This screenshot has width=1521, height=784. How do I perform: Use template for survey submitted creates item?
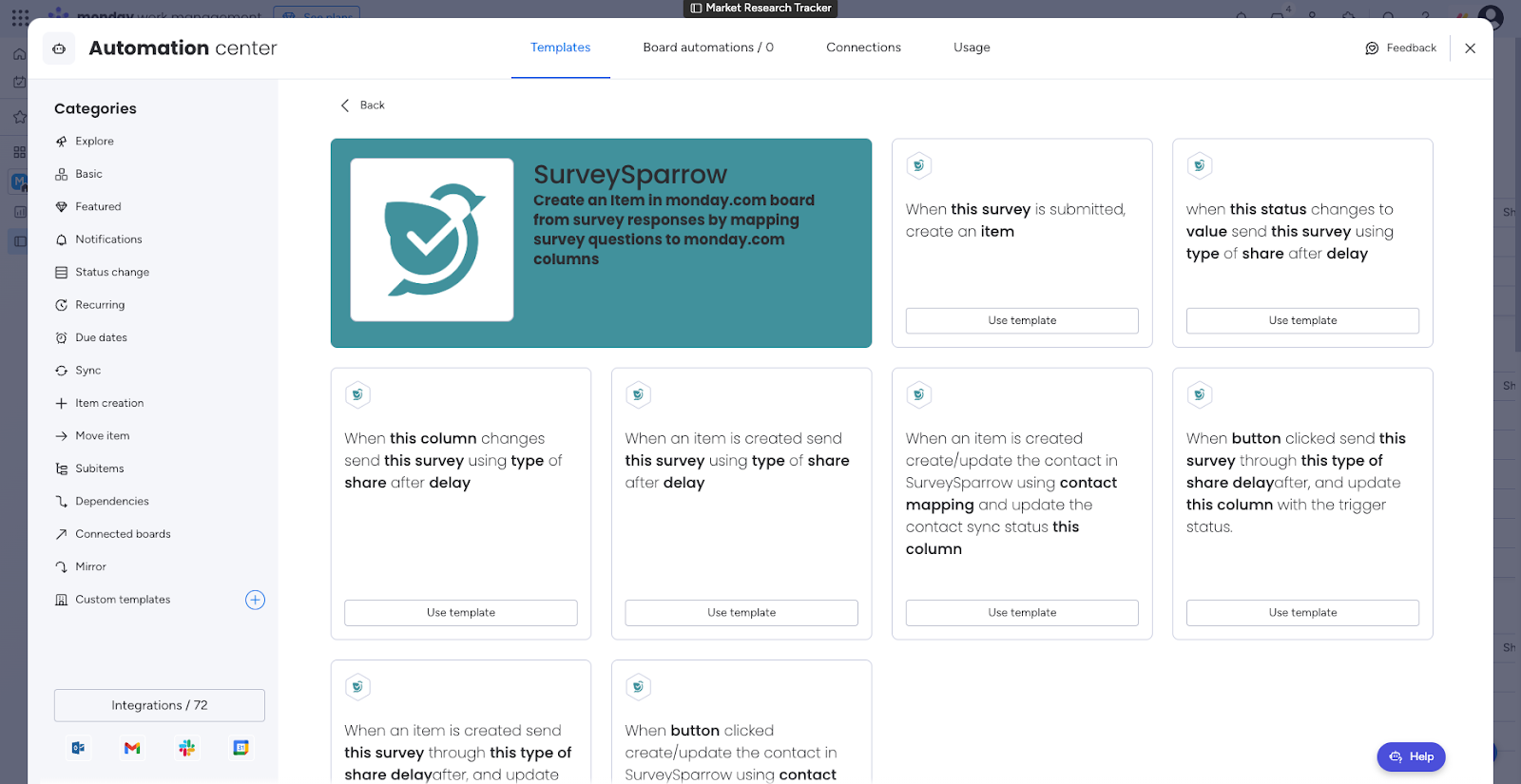coord(1022,321)
